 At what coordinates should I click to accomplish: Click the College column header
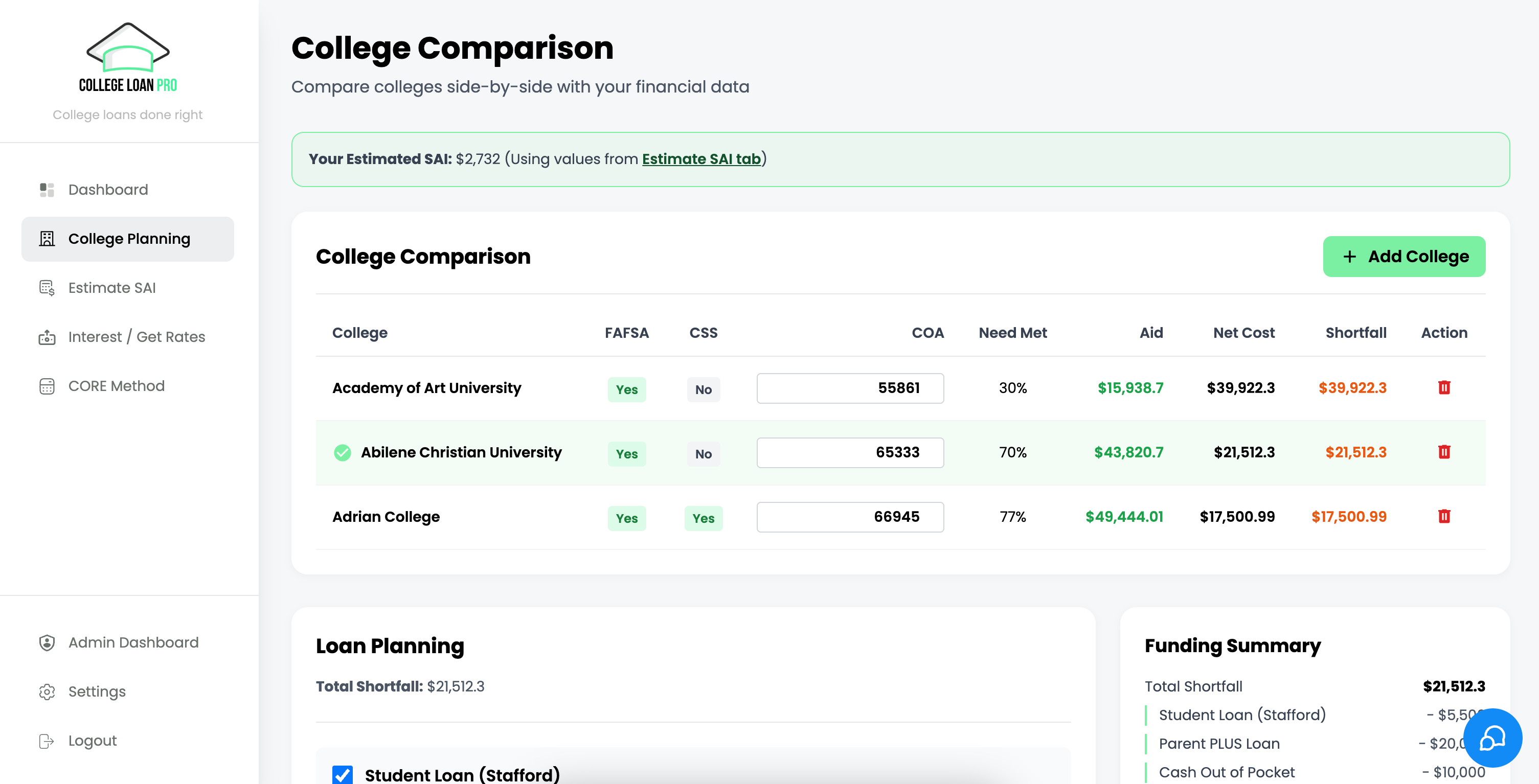[x=359, y=333]
